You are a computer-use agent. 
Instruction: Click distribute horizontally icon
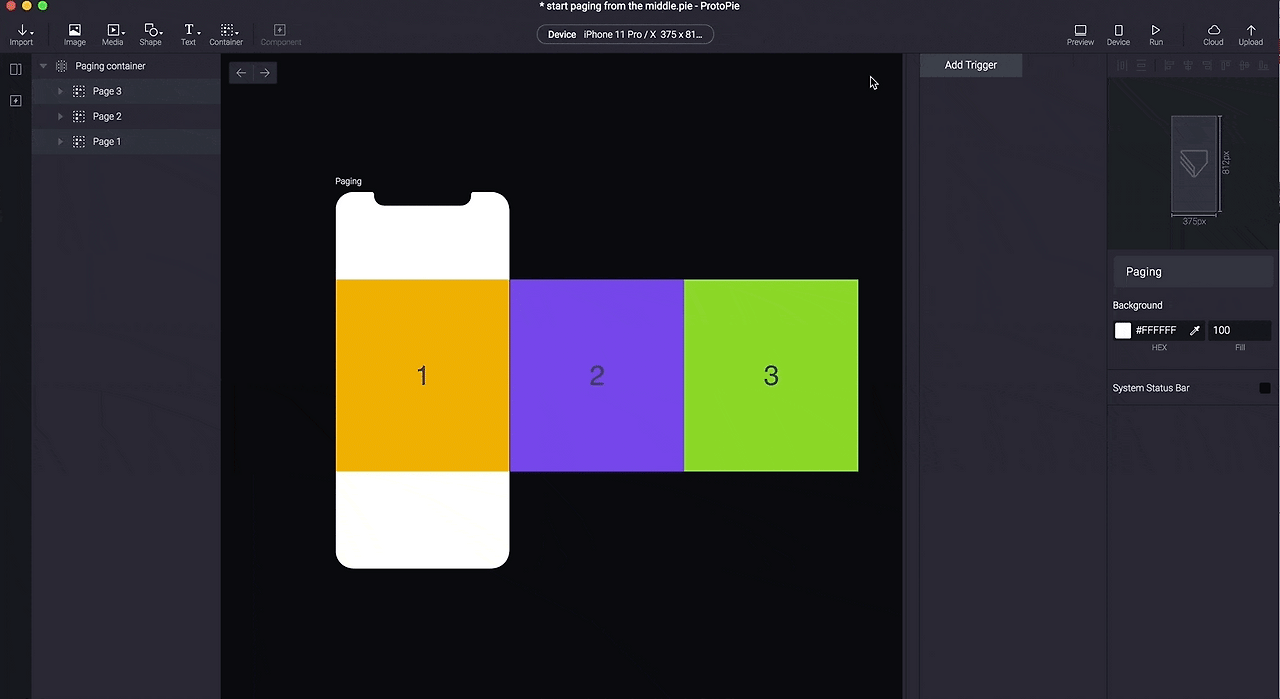pyautogui.click(x=1122, y=66)
